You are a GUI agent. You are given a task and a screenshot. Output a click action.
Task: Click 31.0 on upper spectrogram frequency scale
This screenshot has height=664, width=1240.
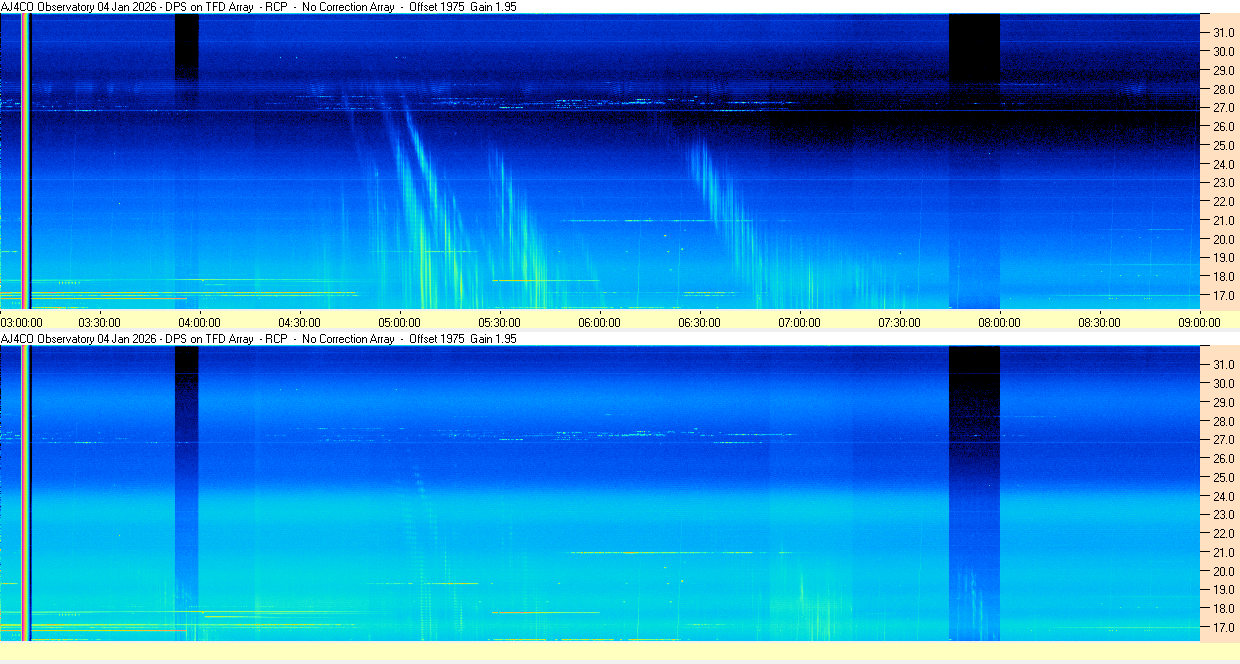(1224, 32)
